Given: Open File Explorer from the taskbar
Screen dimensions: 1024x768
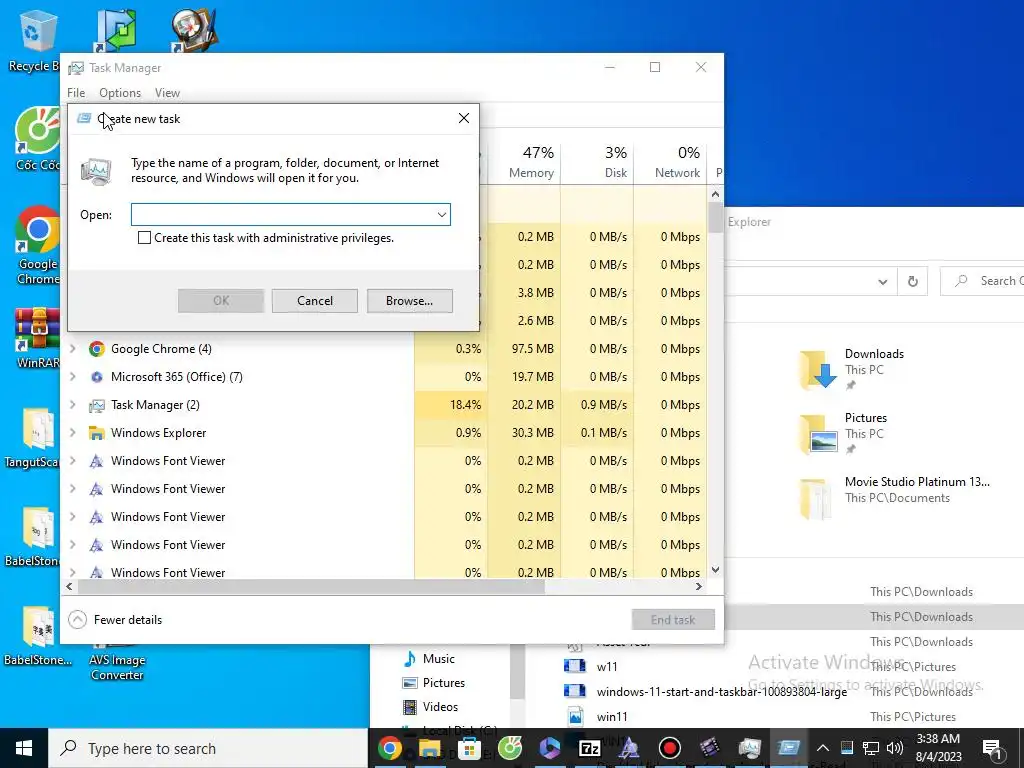Looking at the screenshot, I should click(x=429, y=748).
